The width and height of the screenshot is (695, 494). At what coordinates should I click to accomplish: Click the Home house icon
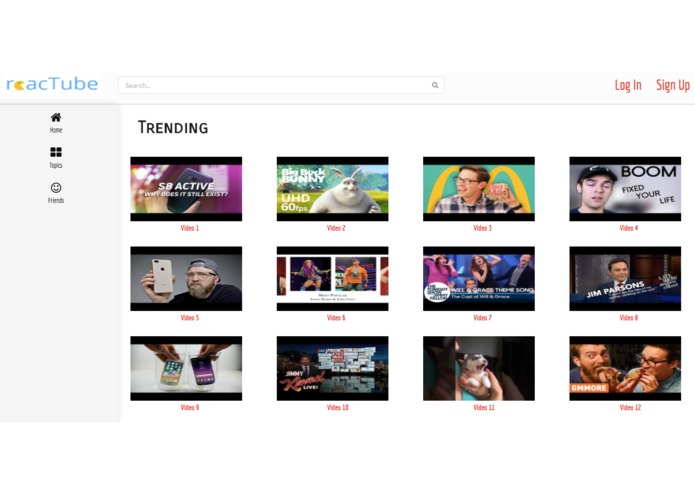tap(56, 117)
